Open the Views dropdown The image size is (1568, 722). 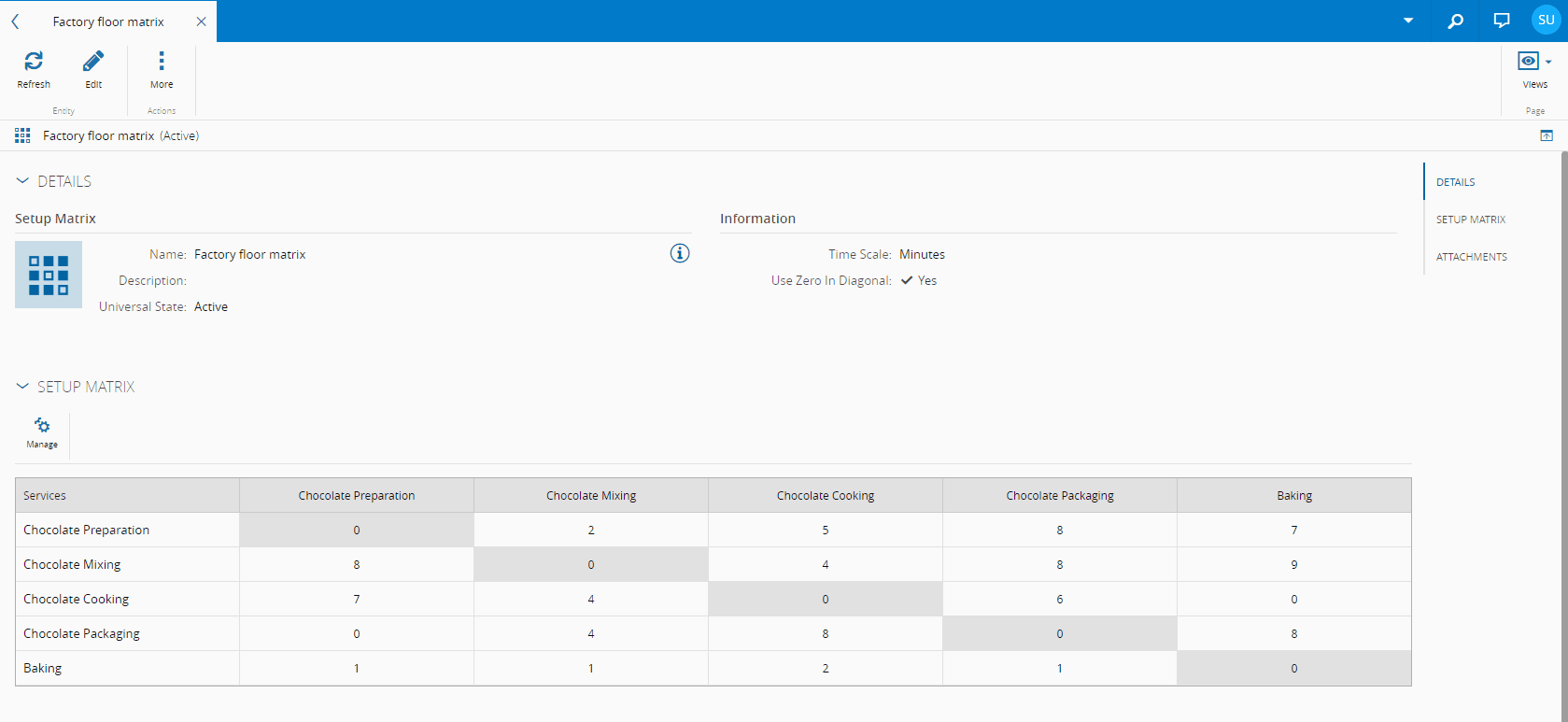tap(1534, 62)
